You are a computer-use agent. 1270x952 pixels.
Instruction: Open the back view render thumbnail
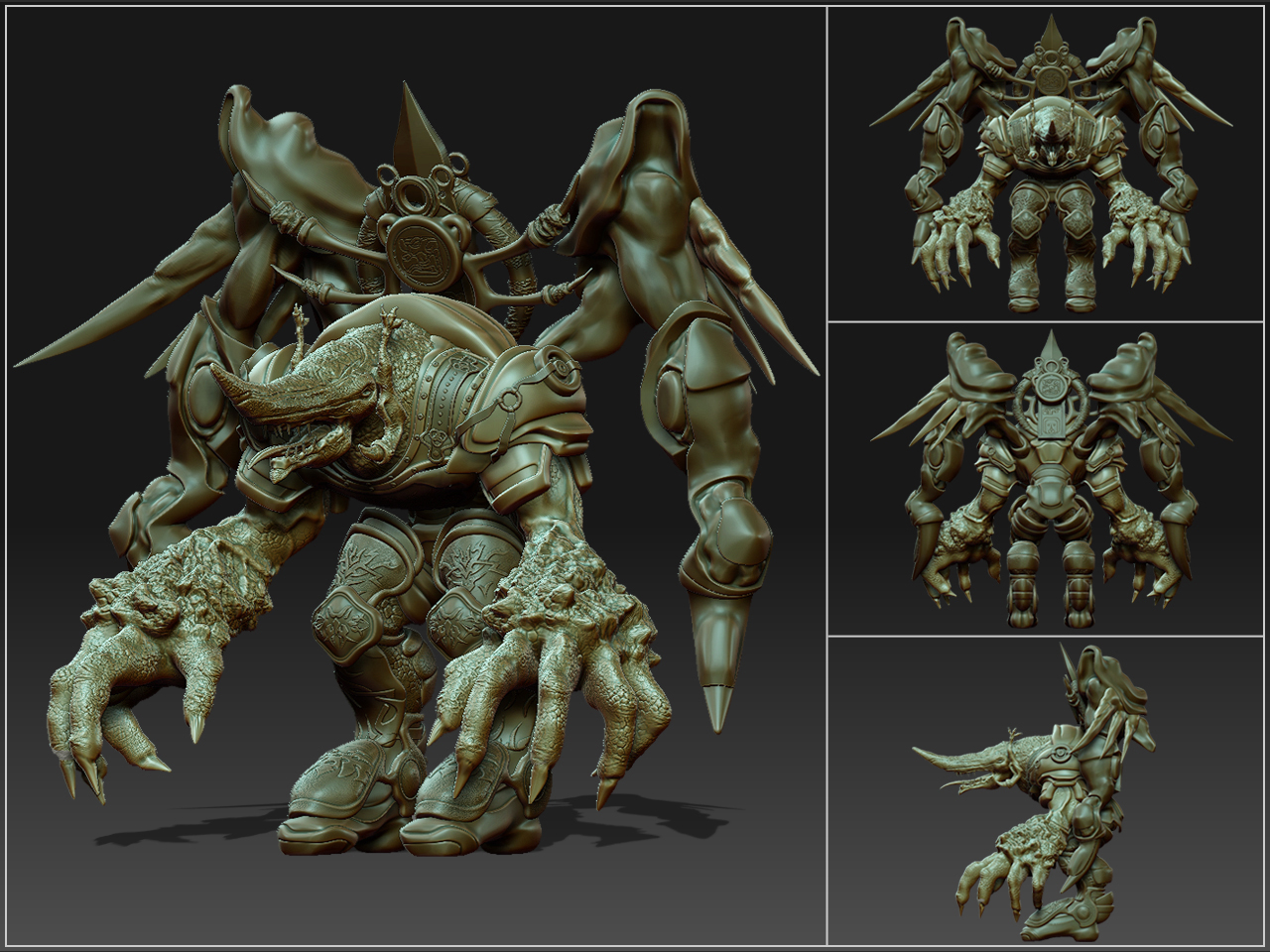pyautogui.click(x=1047, y=479)
